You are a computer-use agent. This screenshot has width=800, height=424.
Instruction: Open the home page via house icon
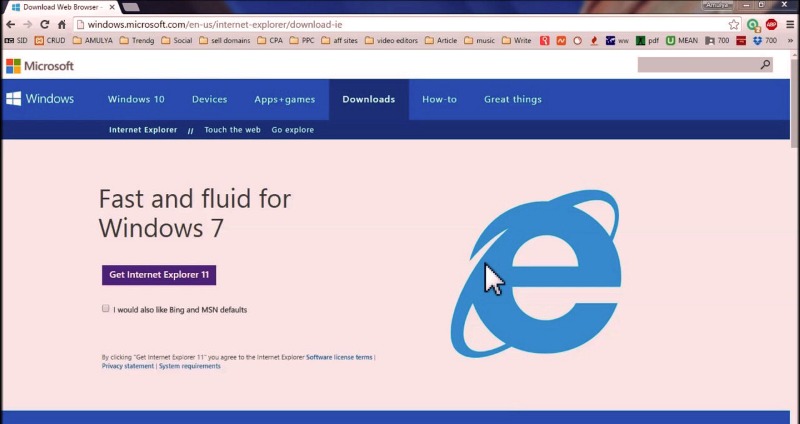click(62, 24)
